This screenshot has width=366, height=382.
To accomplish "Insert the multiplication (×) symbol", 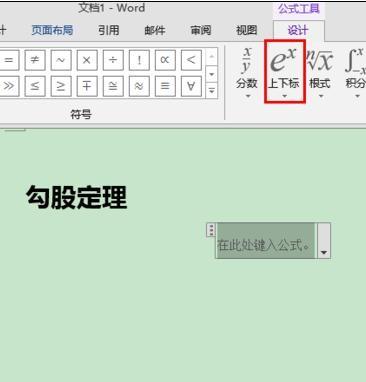I will (87, 60).
